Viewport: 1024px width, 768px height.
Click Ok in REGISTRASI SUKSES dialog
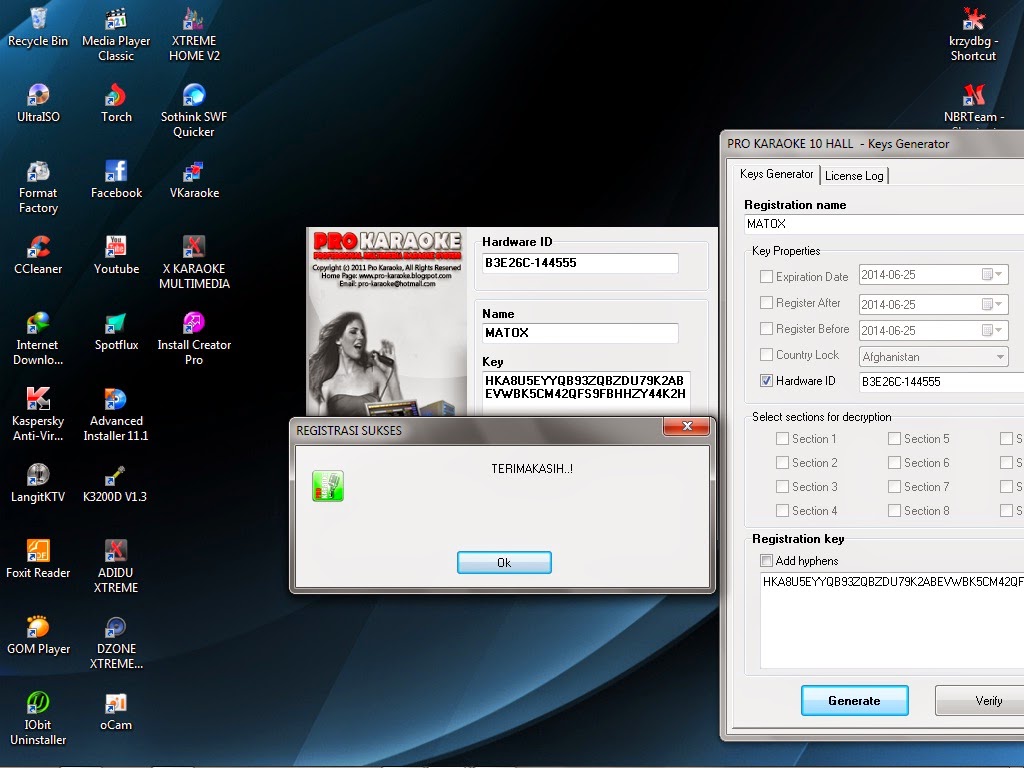(x=504, y=562)
